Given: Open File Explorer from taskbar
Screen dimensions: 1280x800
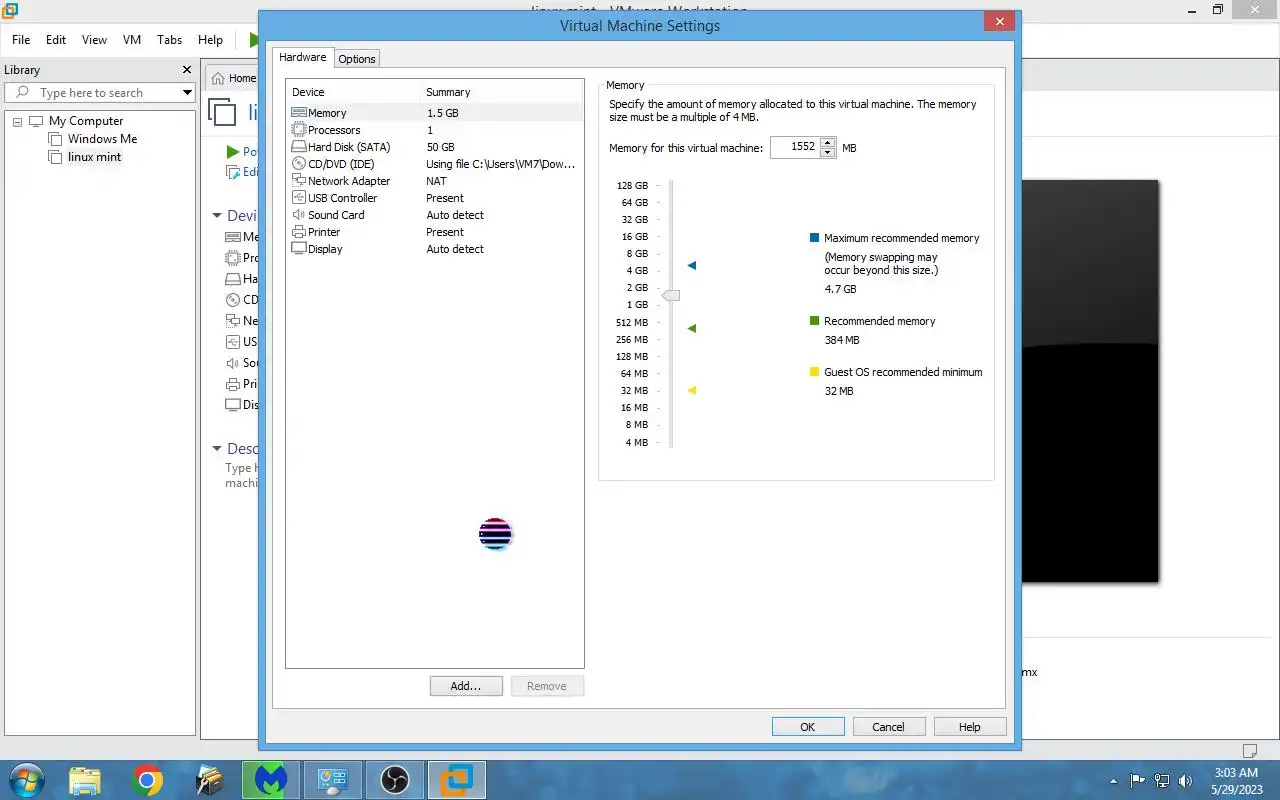Looking at the screenshot, I should [x=85, y=780].
